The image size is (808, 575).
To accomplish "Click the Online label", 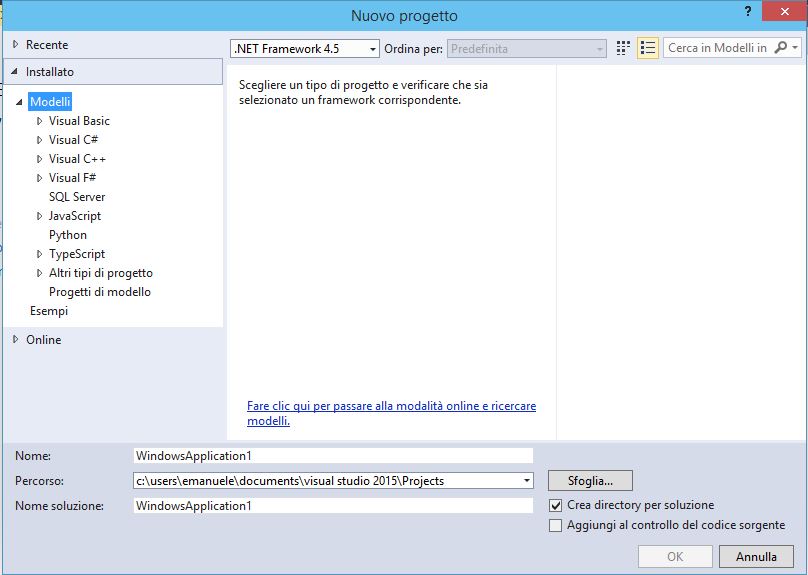I will (44, 340).
